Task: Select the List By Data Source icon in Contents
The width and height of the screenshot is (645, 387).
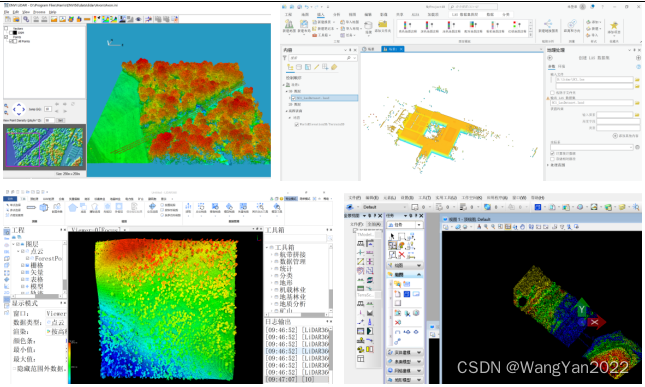Action: pyautogui.click(x=299, y=67)
